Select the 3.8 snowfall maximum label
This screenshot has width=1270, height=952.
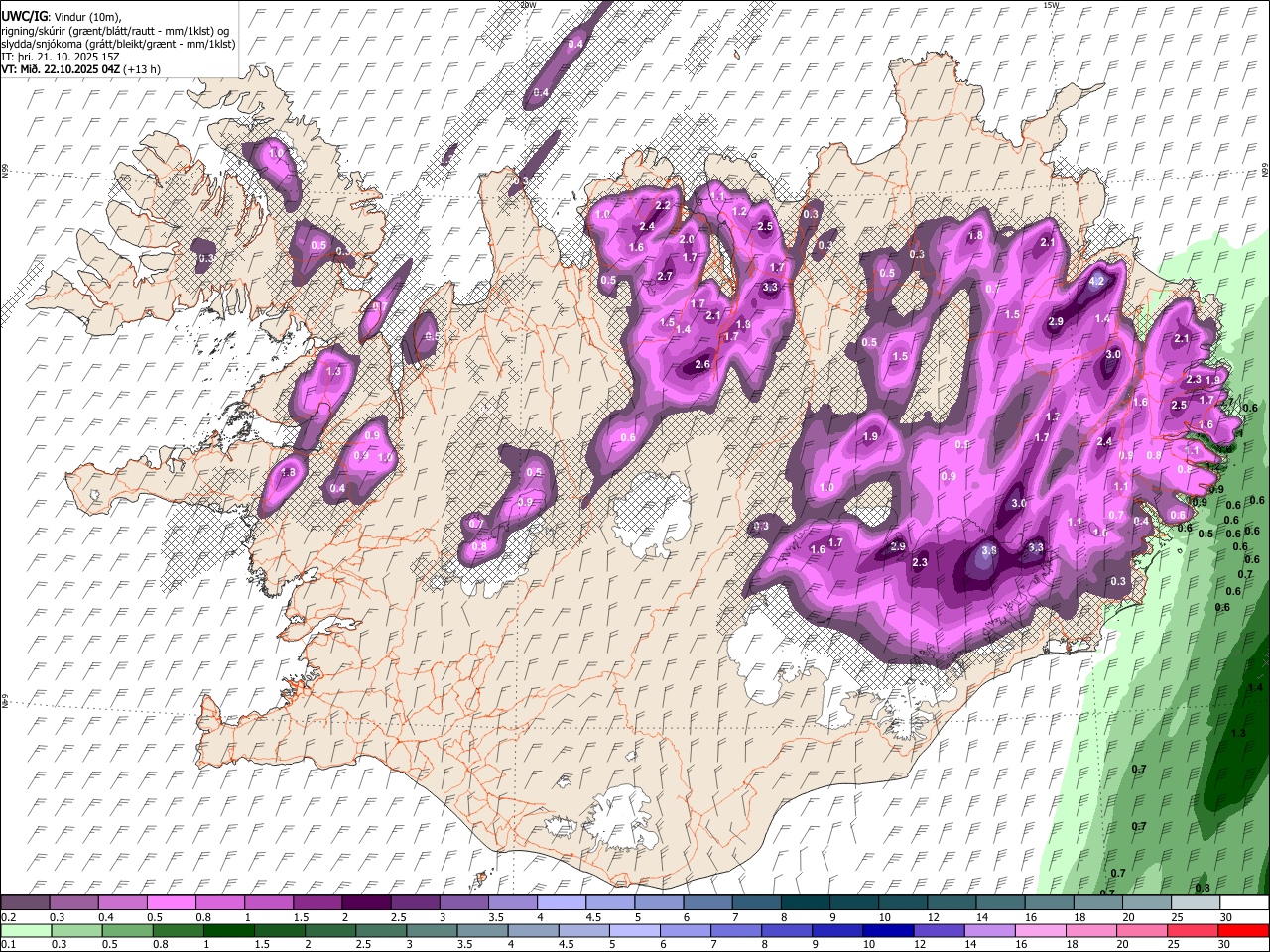988,551
